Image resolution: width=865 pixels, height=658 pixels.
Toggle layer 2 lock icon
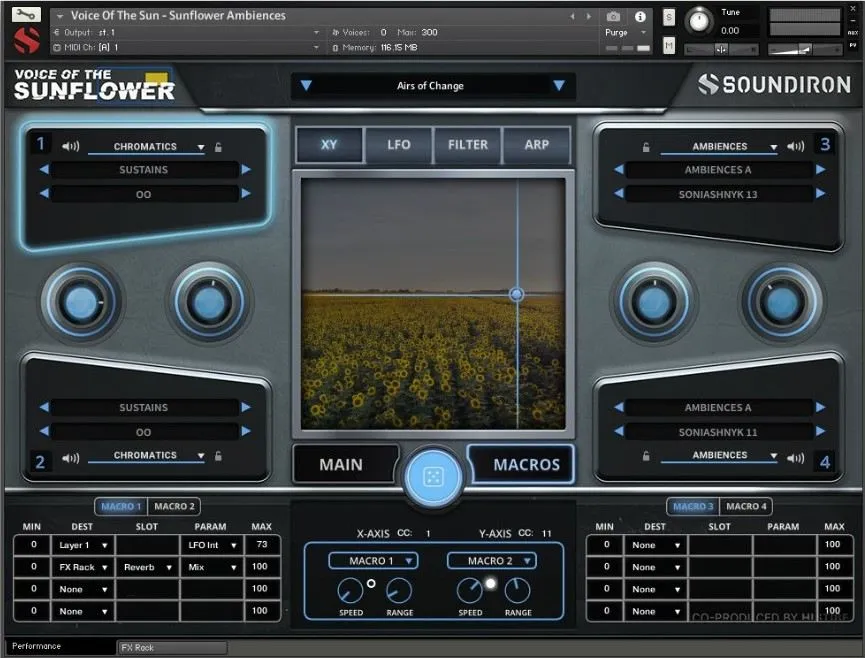[218, 456]
